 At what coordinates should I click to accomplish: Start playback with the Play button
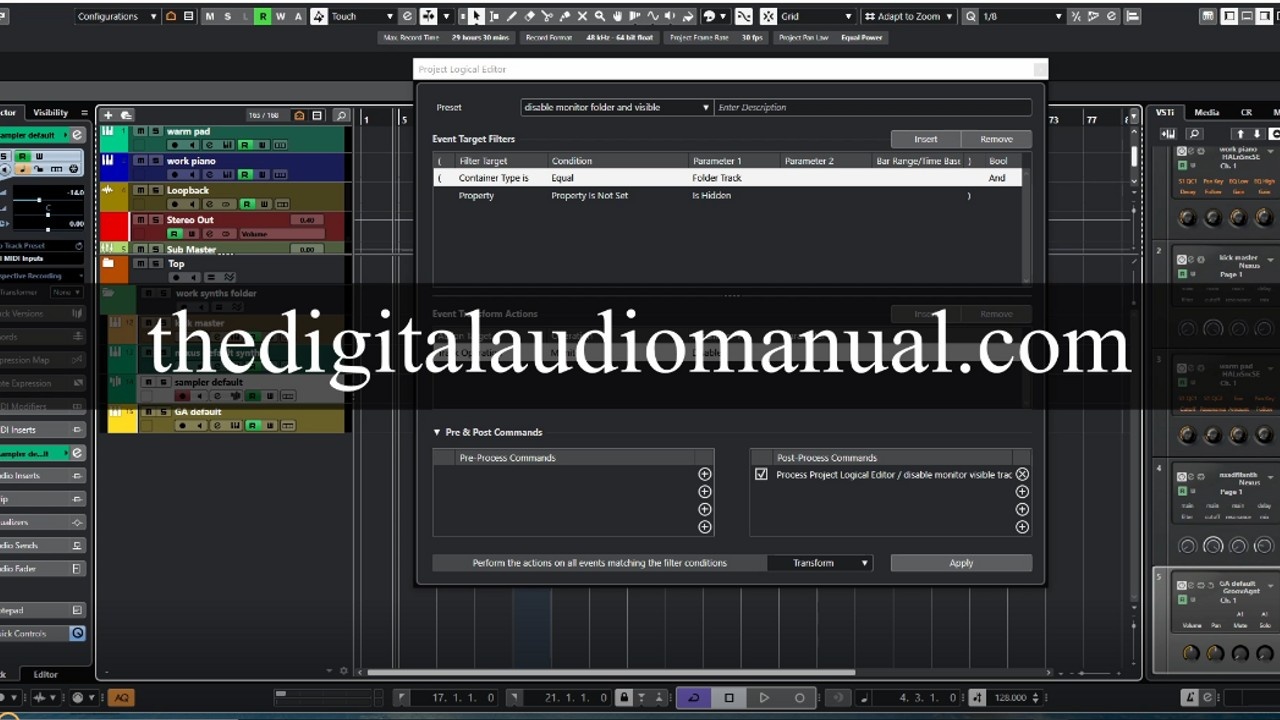click(x=764, y=698)
